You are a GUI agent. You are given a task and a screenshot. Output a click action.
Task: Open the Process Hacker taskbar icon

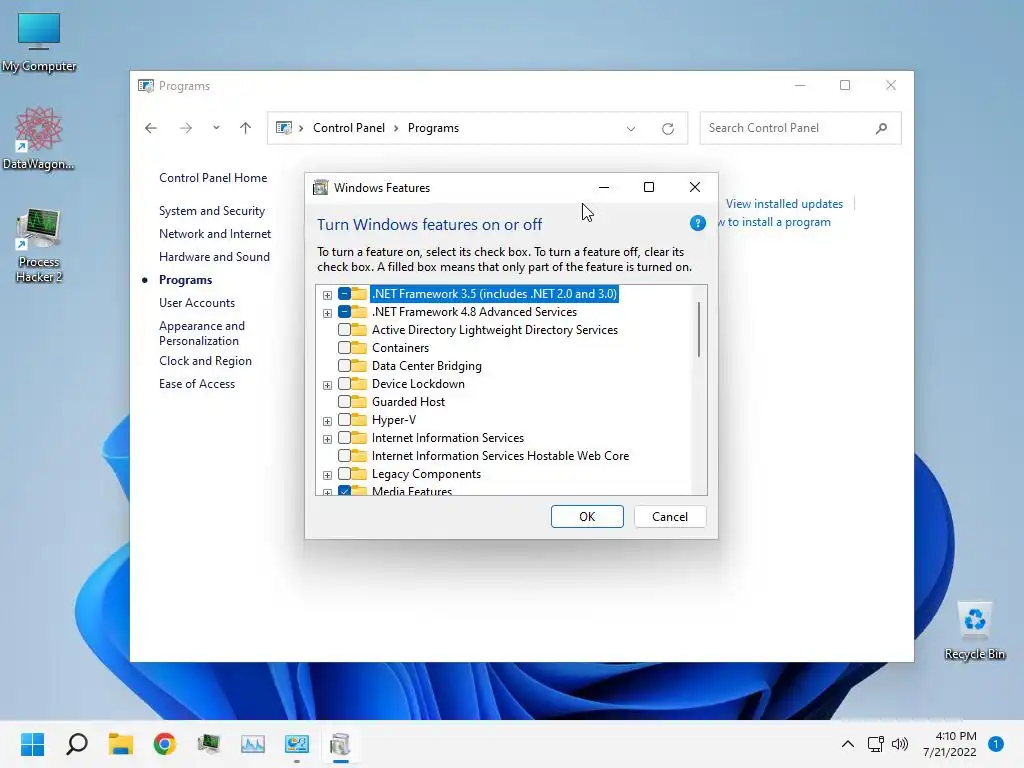tap(208, 744)
